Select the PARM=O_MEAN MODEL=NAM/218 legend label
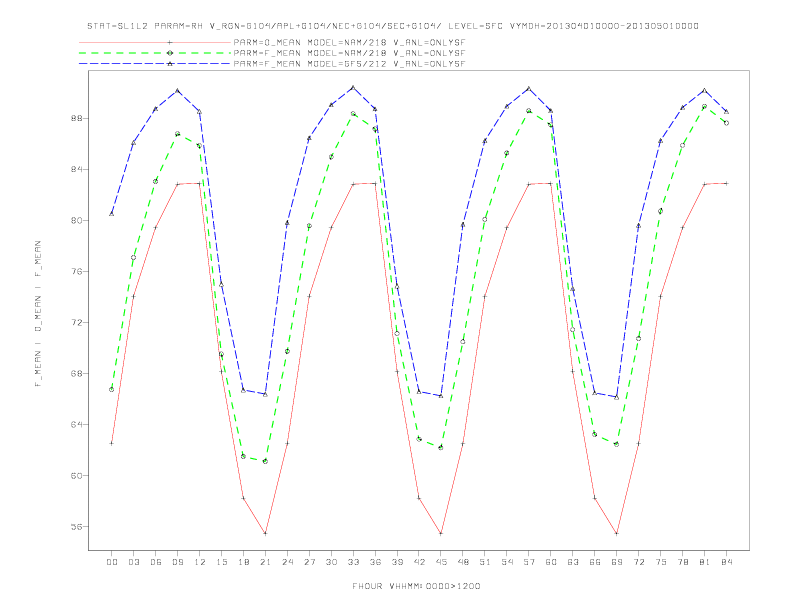 (x=349, y=42)
